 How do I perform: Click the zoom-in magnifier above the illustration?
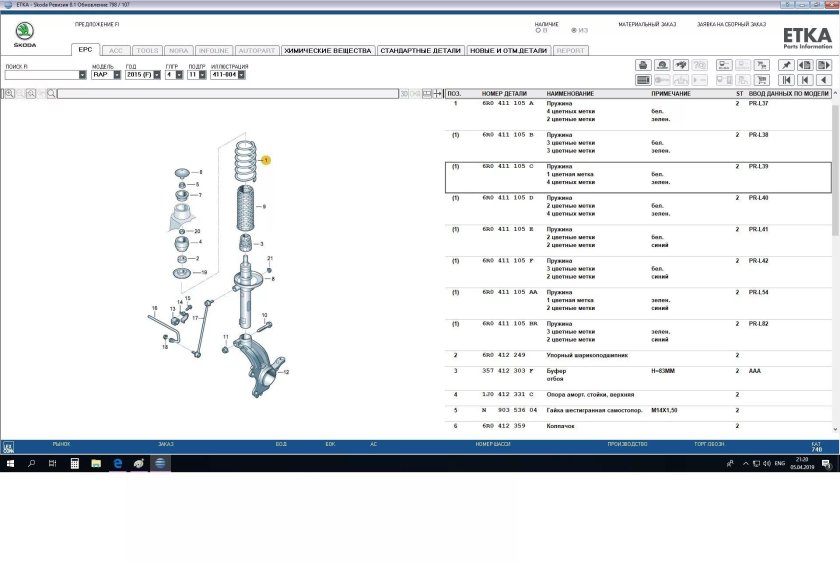pyautogui.click(x=9, y=93)
